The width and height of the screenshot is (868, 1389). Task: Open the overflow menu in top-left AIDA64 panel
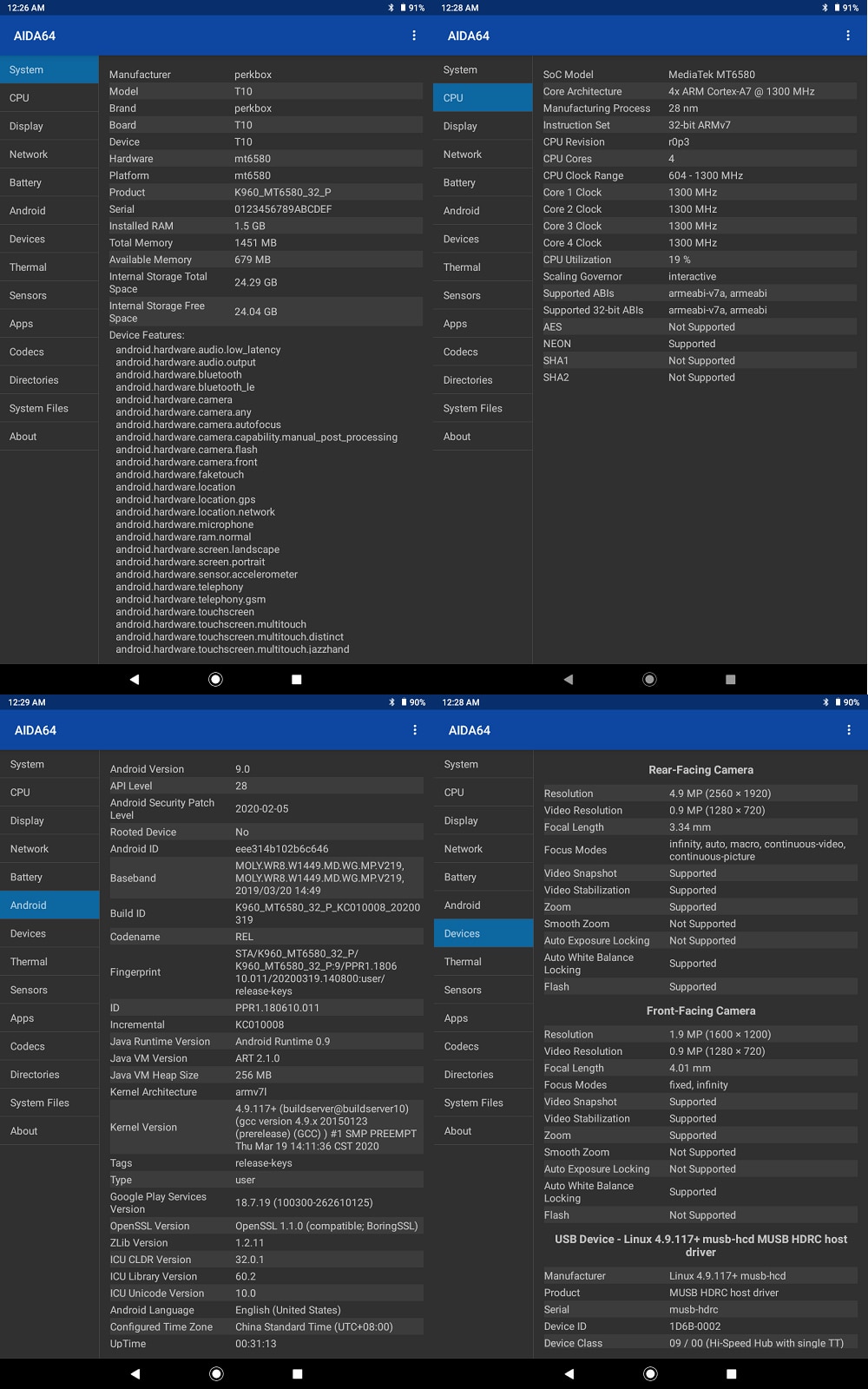pos(414,36)
